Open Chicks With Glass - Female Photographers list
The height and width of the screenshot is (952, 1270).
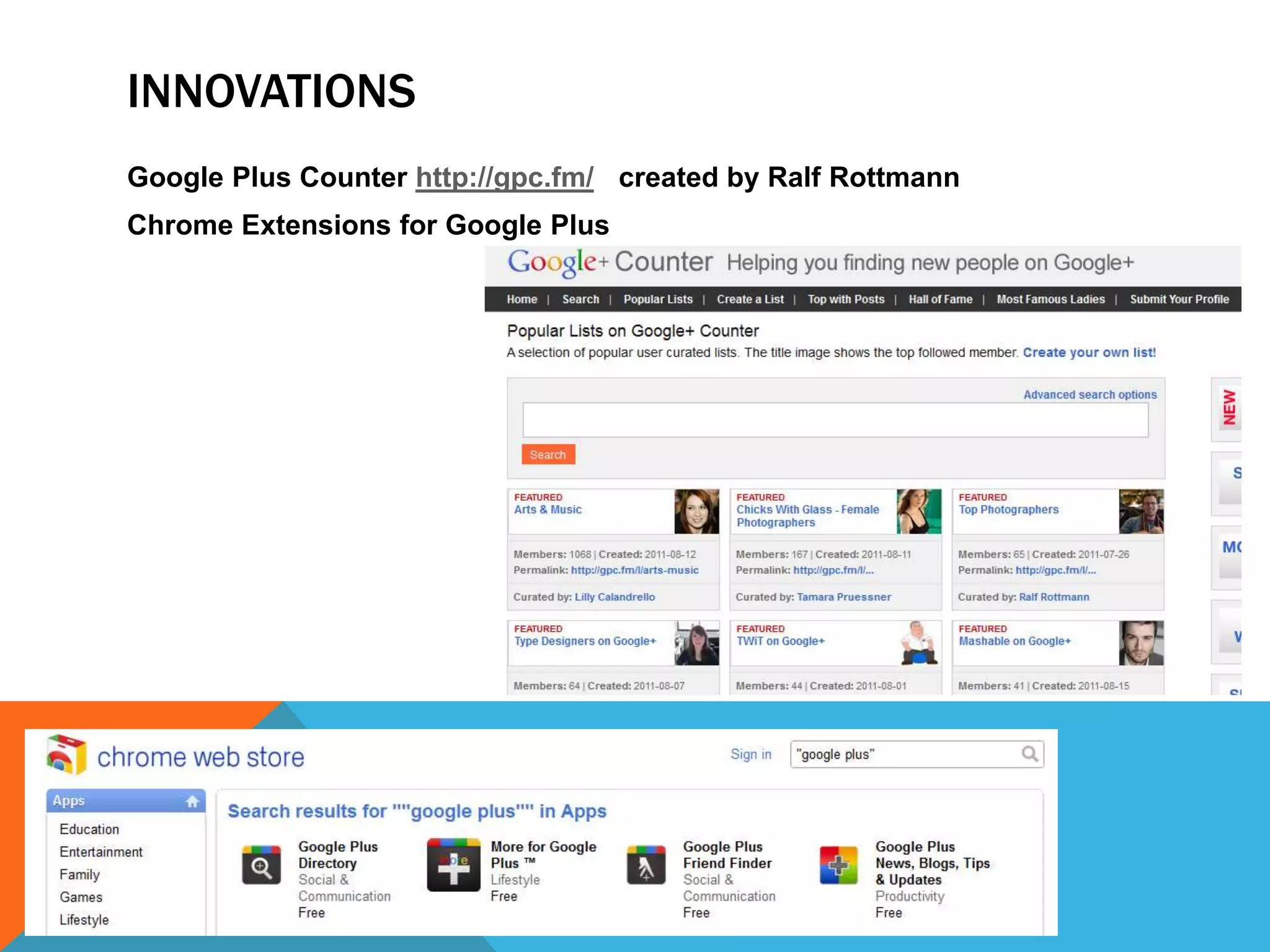pos(807,516)
